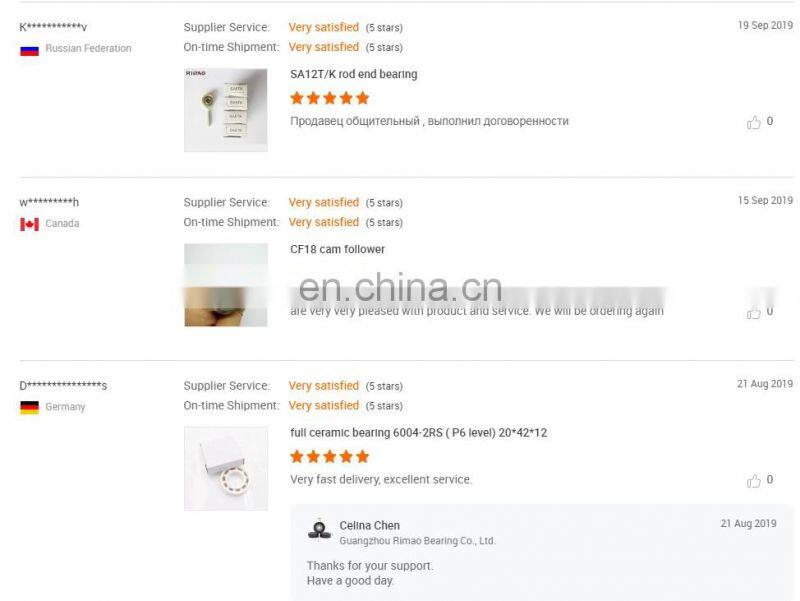Click star rating under ceramic bearing review
The image size is (800, 601).
point(330,457)
